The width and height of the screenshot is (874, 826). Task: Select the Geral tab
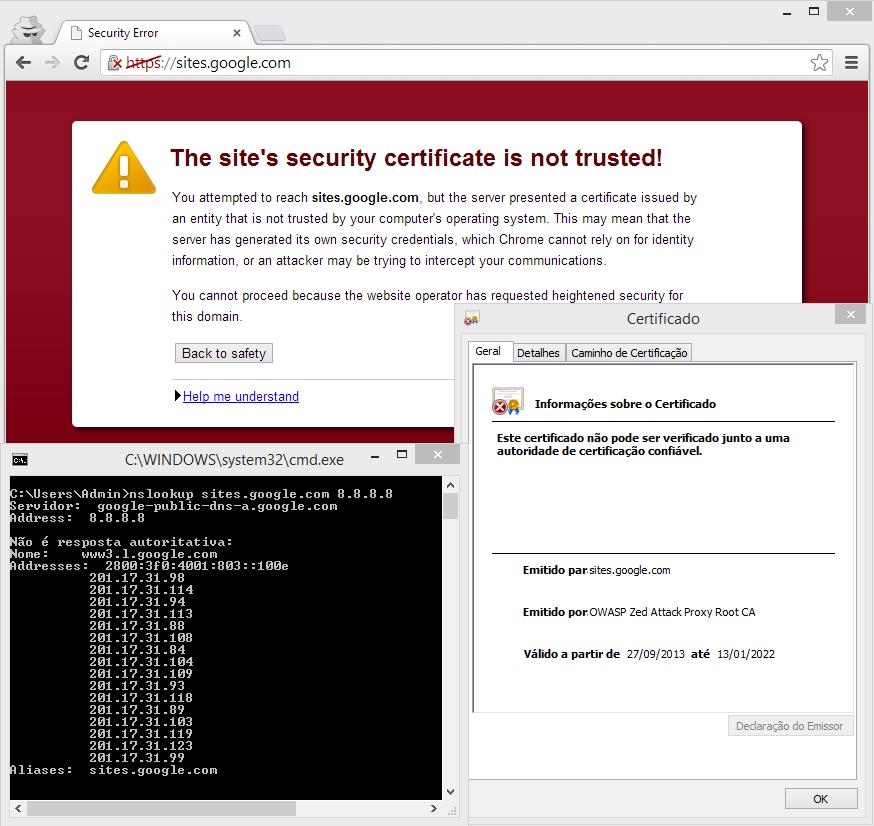point(488,352)
